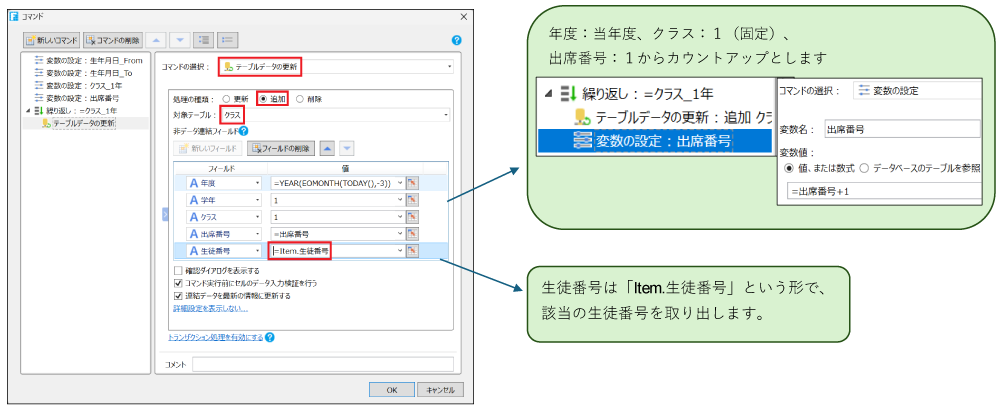Viewport: 1000px width, 412px height.
Task: Open cell picker icon for 年度 value
Action: click(x=412, y=183)
